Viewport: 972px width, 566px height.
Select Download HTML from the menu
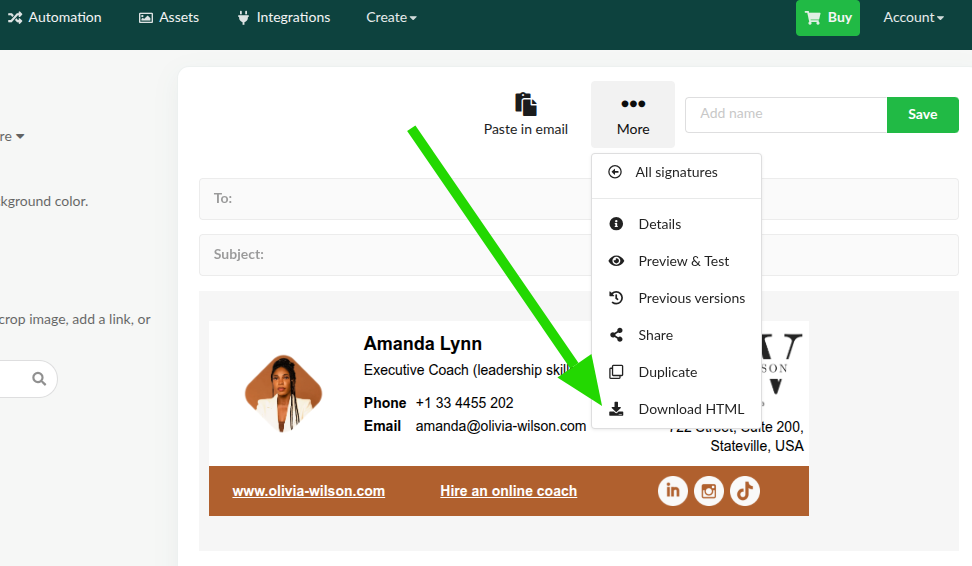click(x=690, y=409)
